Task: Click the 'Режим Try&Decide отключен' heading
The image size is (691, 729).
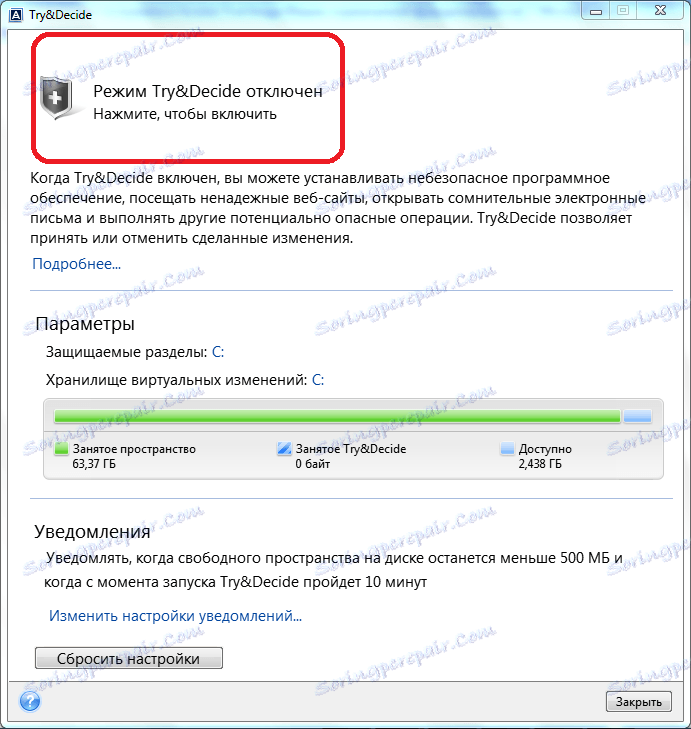Action: (208, 91)
